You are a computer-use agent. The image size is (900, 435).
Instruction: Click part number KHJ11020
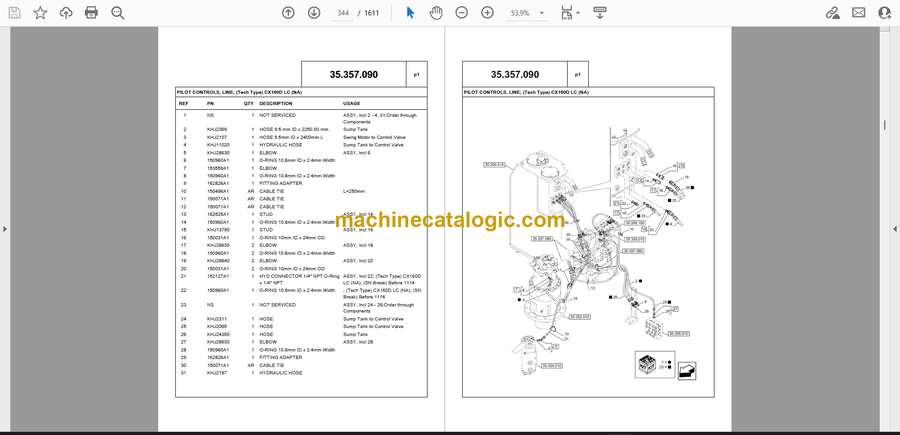218,145
